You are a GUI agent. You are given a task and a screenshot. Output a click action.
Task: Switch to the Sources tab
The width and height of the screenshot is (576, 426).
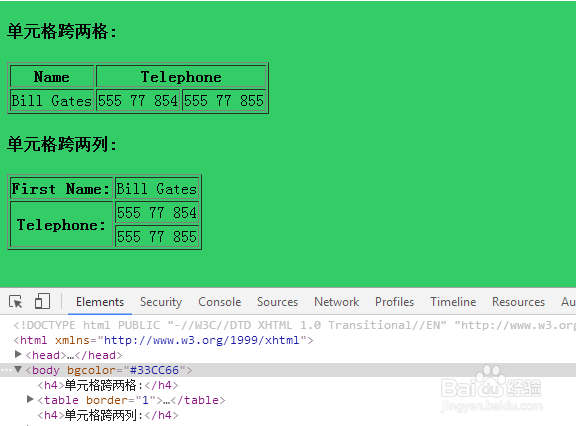click(x=277, y=302)
